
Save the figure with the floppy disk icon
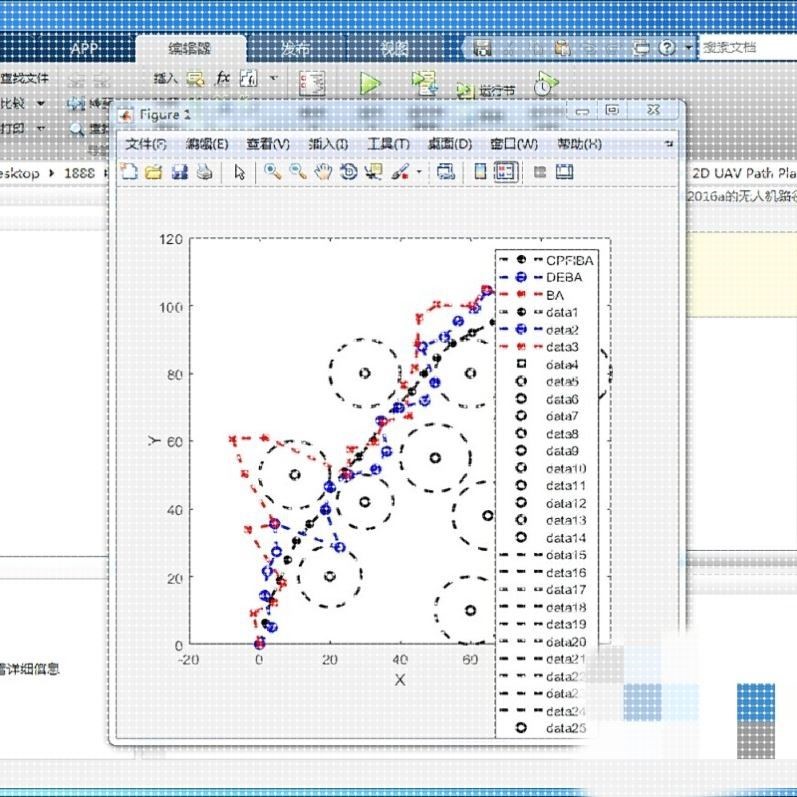[179, 172]
